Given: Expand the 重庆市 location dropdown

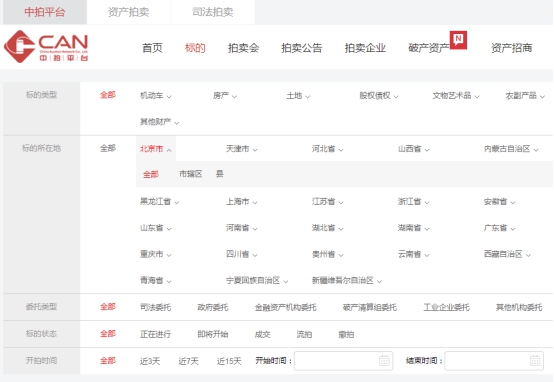Looking at the screenshot, I should click(x=156, y=254).
